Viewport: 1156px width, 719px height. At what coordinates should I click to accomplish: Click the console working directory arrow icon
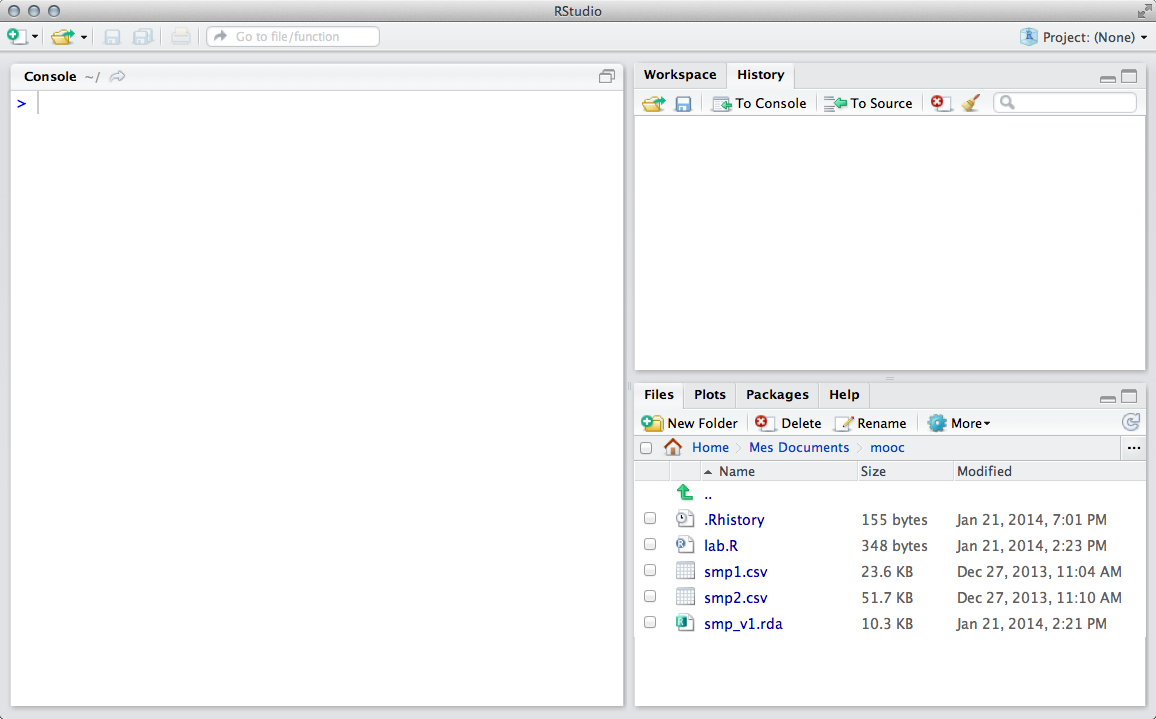click(117, 76)
